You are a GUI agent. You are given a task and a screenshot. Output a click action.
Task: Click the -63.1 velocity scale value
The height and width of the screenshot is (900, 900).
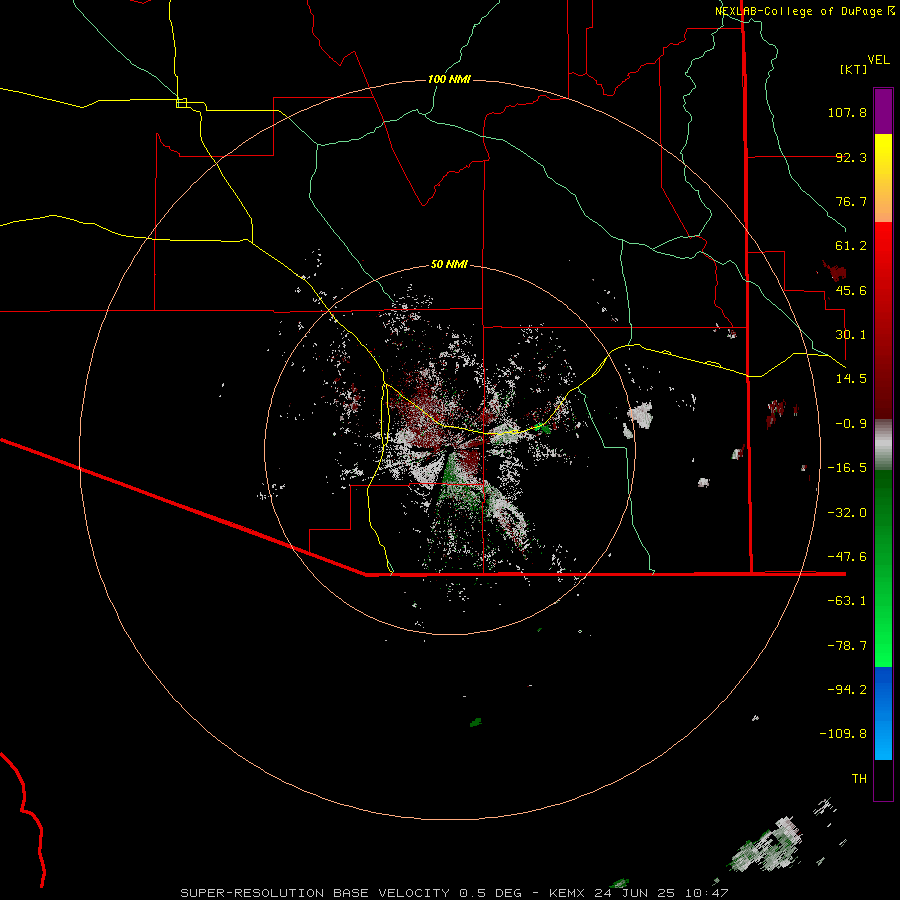847,601
